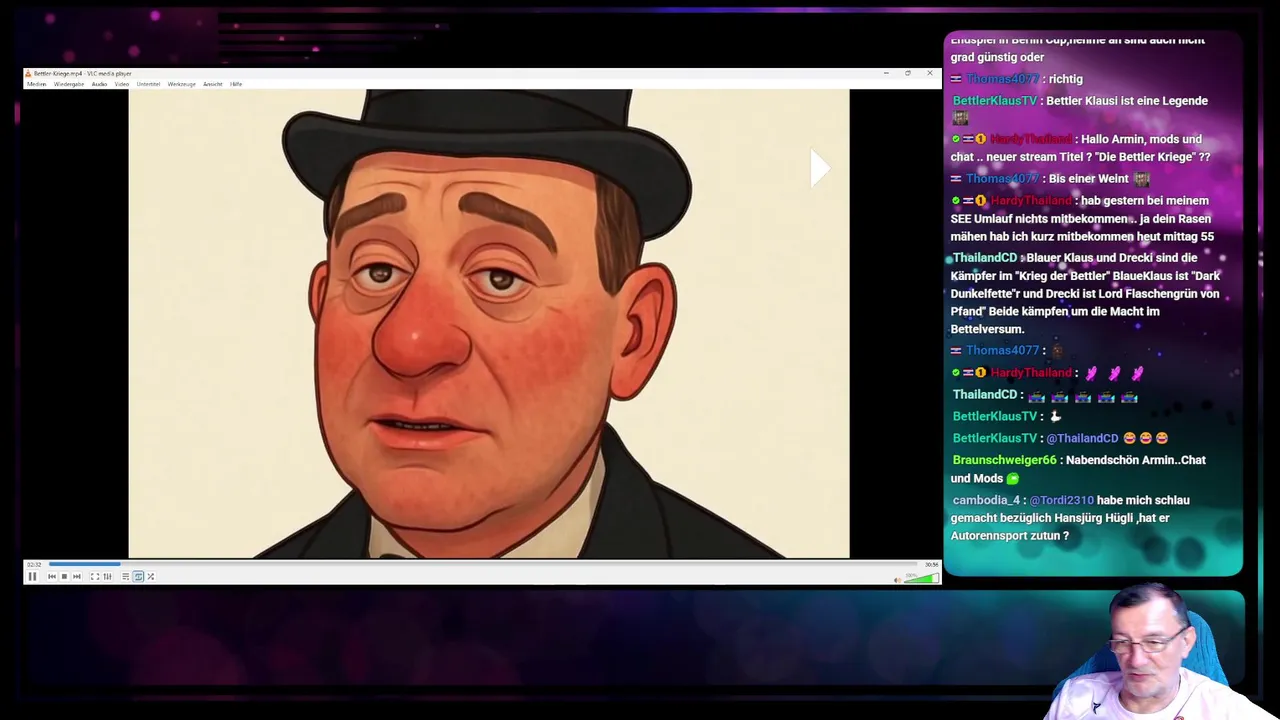Open the Untertitel menu
The image size is (1280, 720).
pos(148,84)
